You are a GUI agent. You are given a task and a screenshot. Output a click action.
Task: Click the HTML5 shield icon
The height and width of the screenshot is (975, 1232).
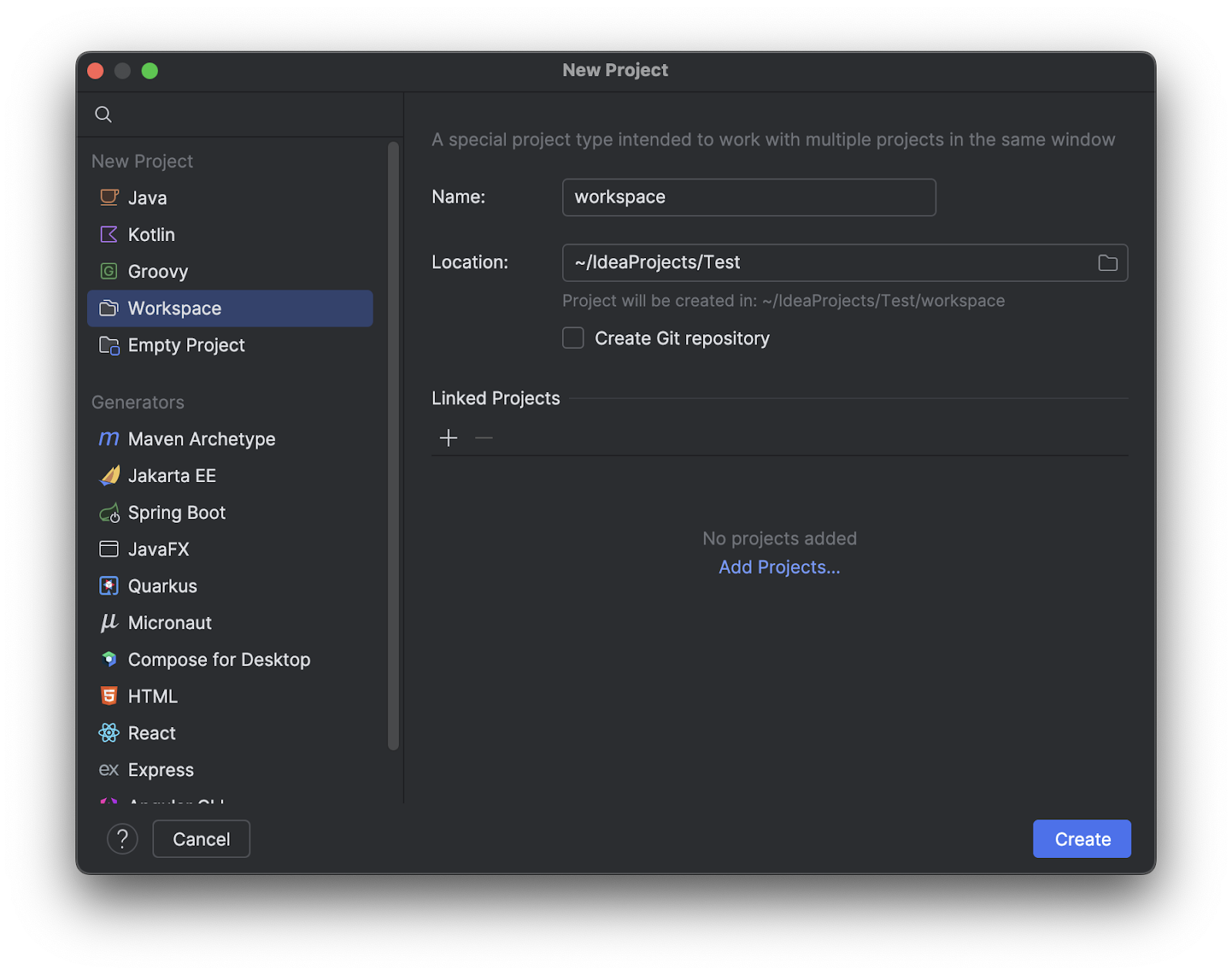click(109, 696)
